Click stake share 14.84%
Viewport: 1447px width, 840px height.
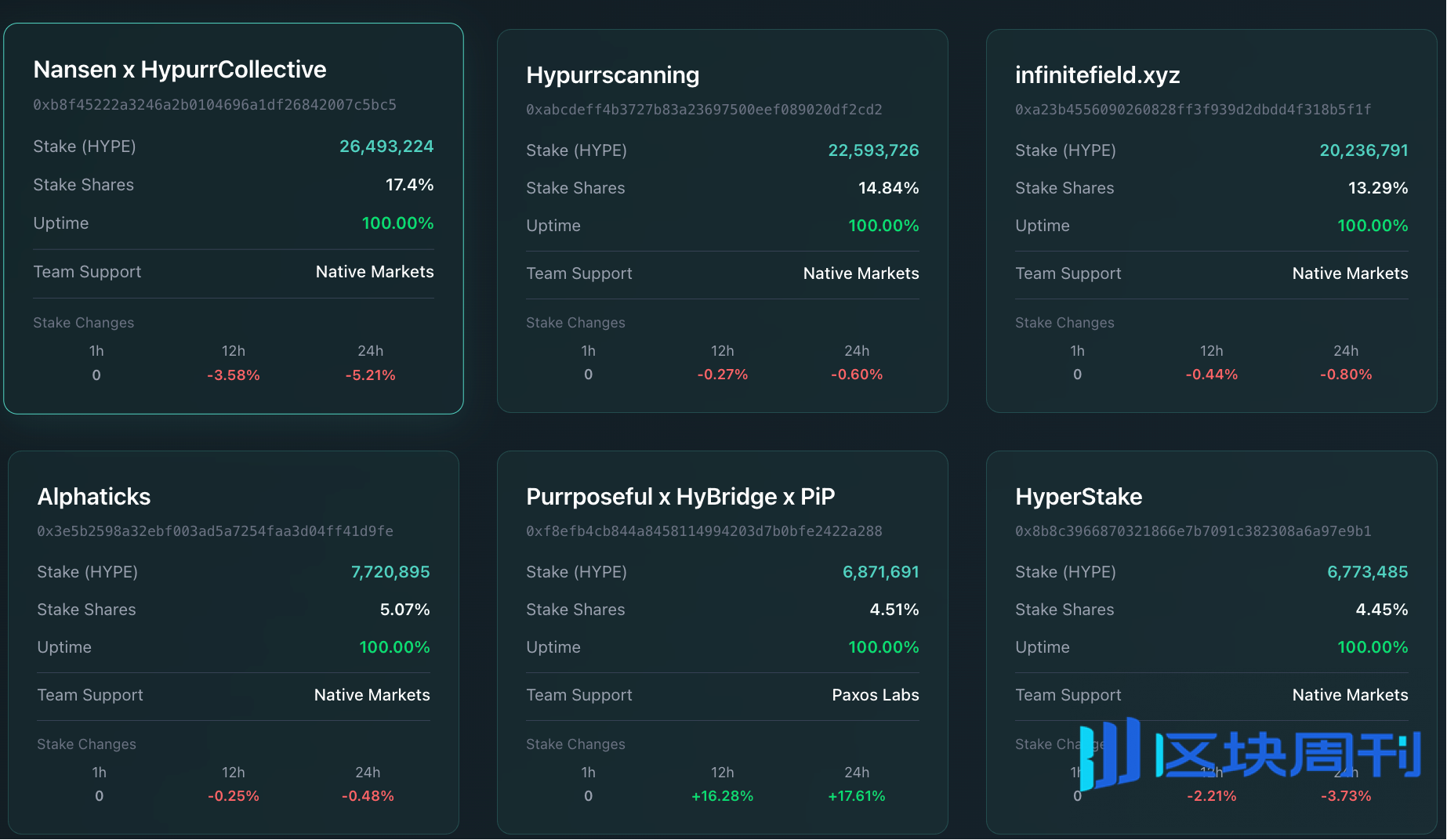point(889,188)
